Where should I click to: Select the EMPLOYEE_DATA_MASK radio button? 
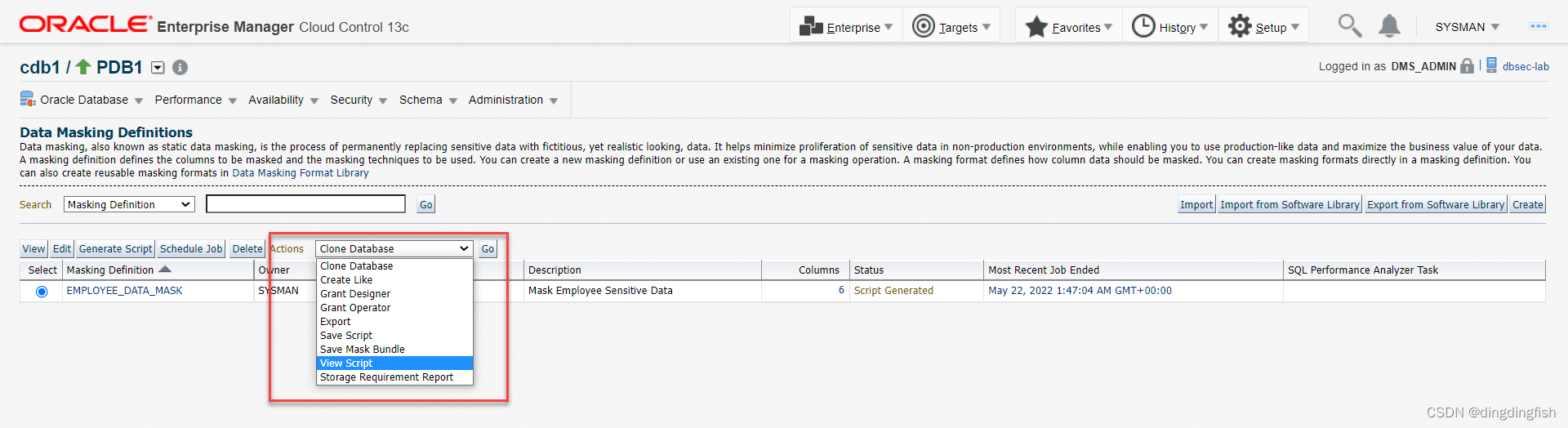42,292
